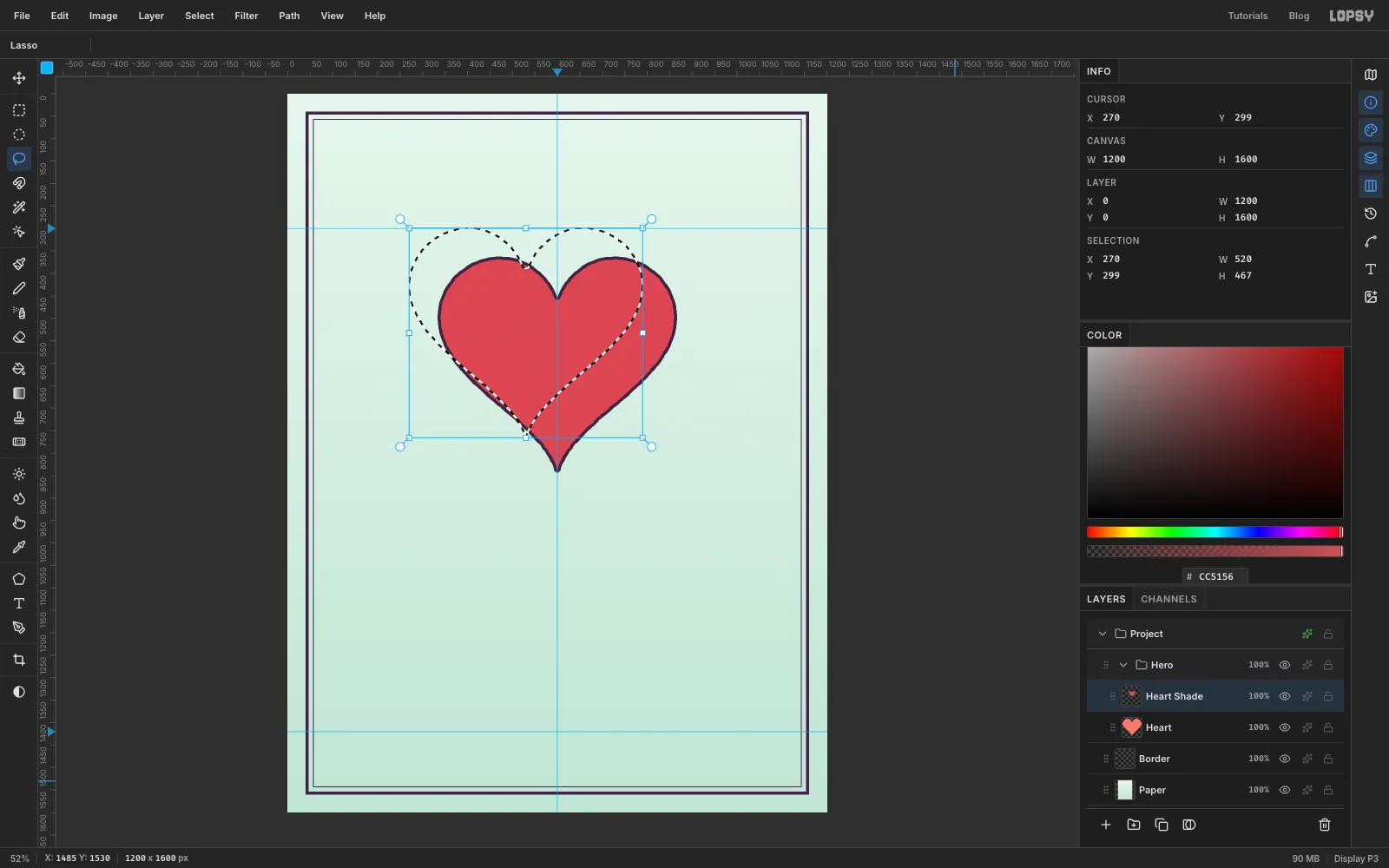Open the Path menu
The image size is (1389, 868).
289,16
